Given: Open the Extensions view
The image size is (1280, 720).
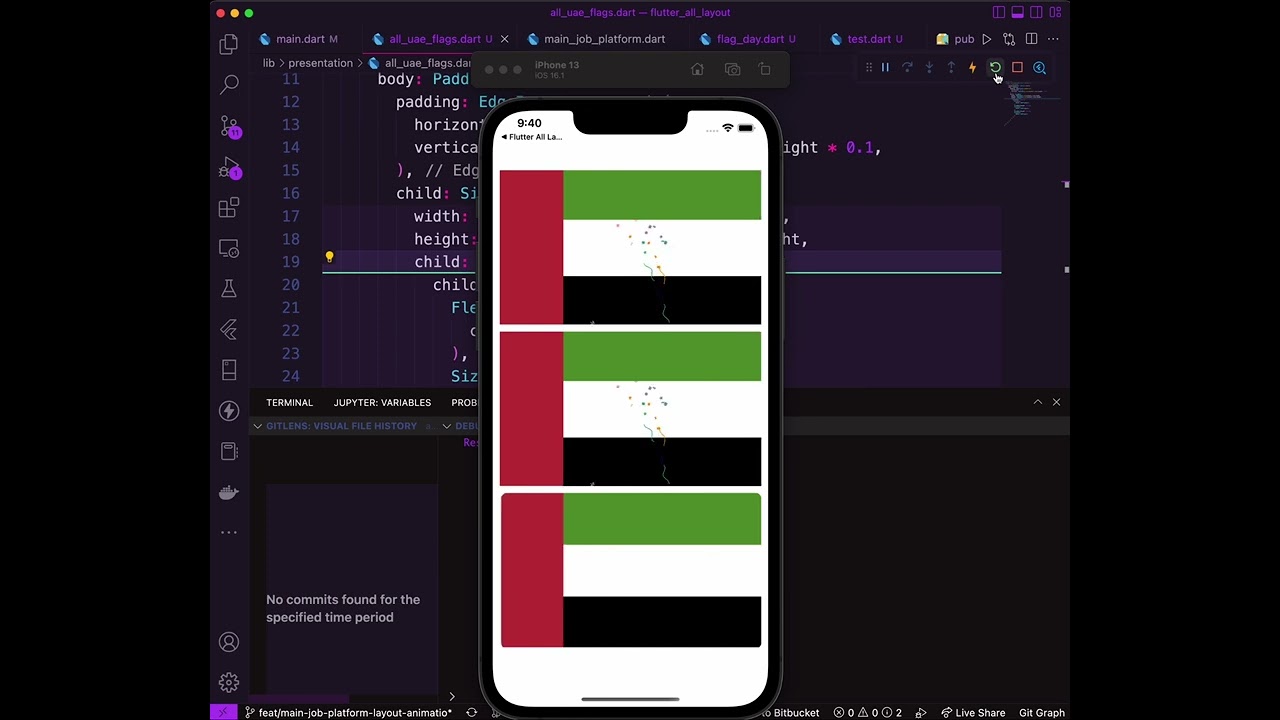Looking at the screenshot, I should [229, 207].
